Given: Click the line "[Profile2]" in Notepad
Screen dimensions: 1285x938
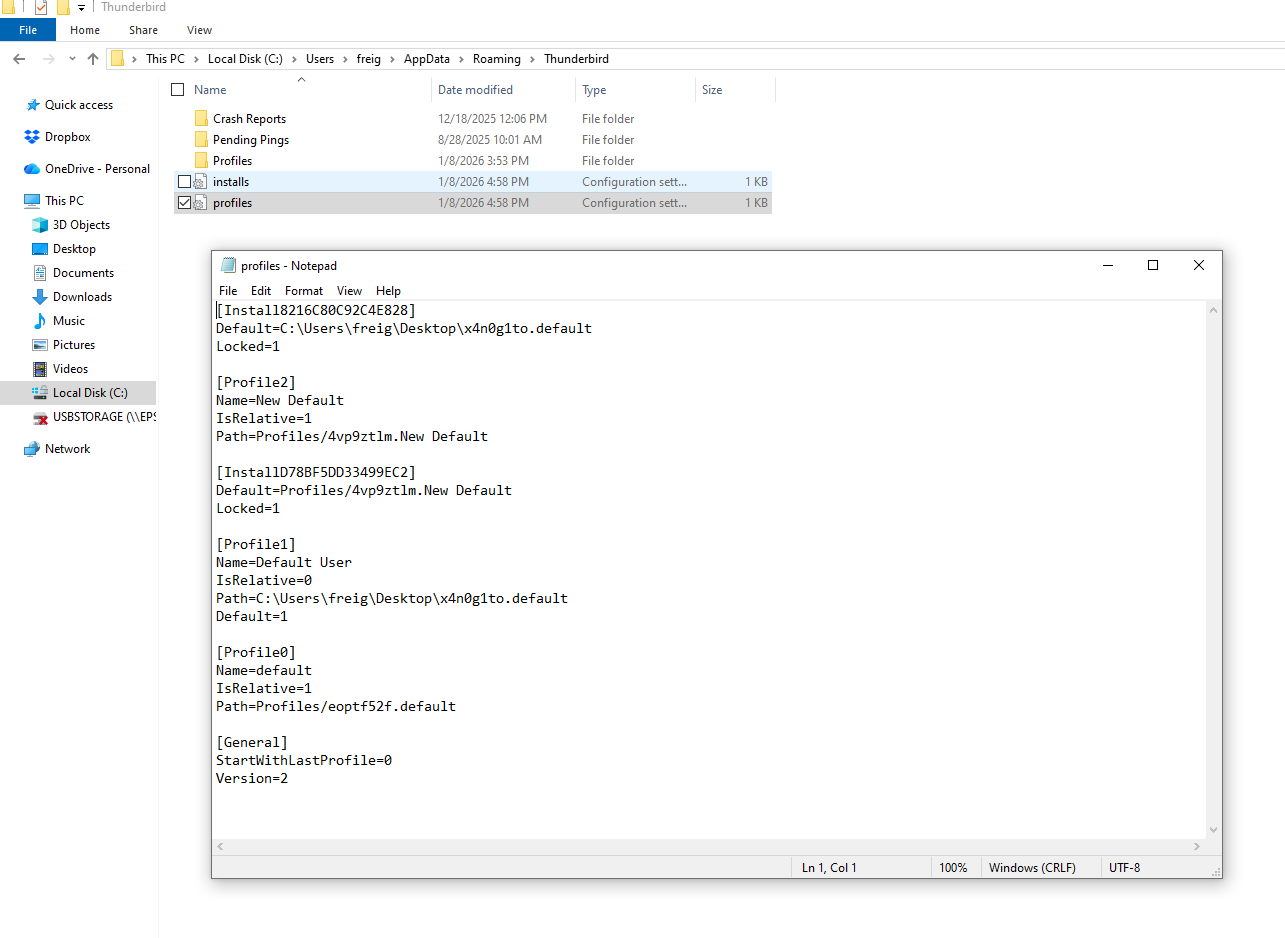Looking at the screenshot, I should [256, 383].
